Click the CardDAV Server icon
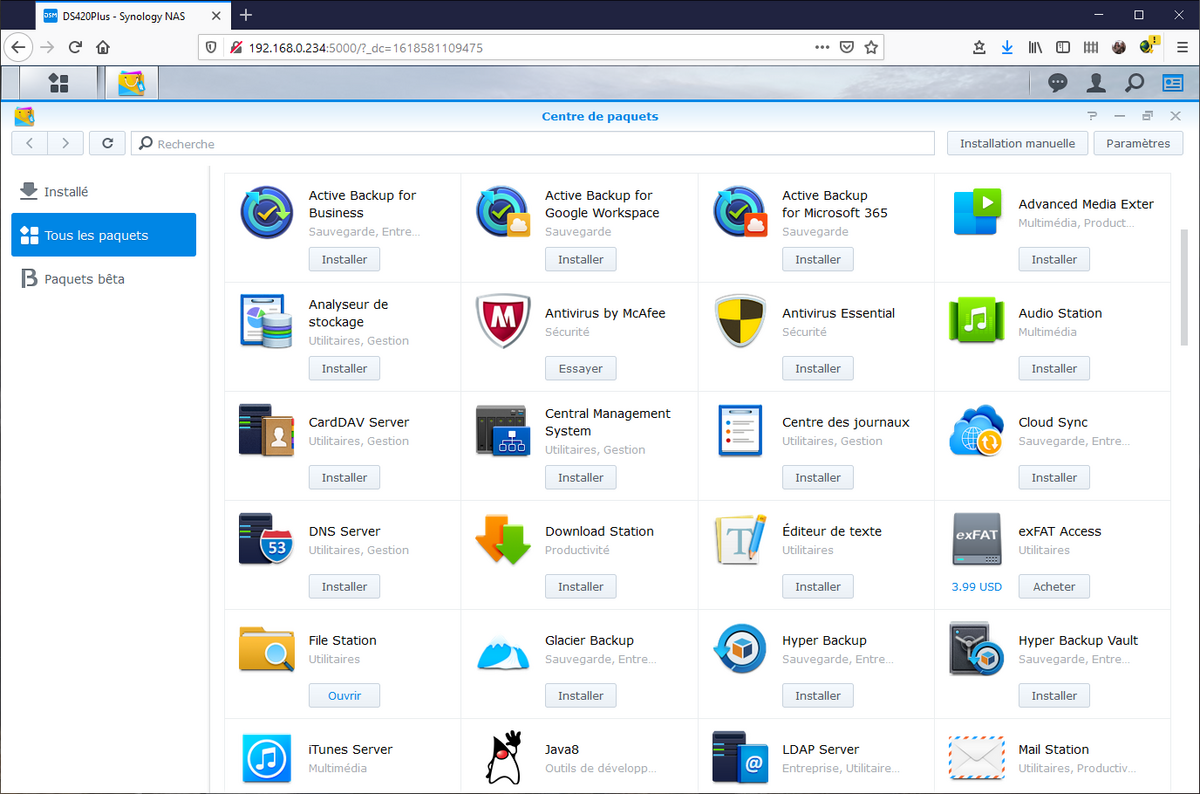1200x794 pixels. (266, 430)
